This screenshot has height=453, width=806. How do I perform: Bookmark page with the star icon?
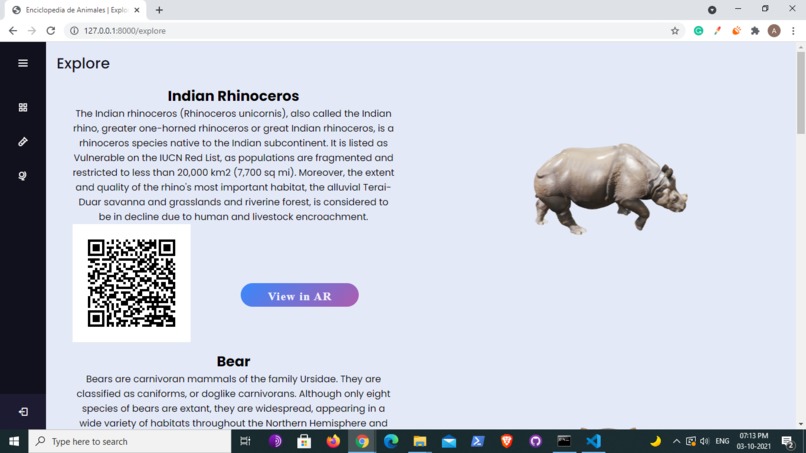coord(675,31)
